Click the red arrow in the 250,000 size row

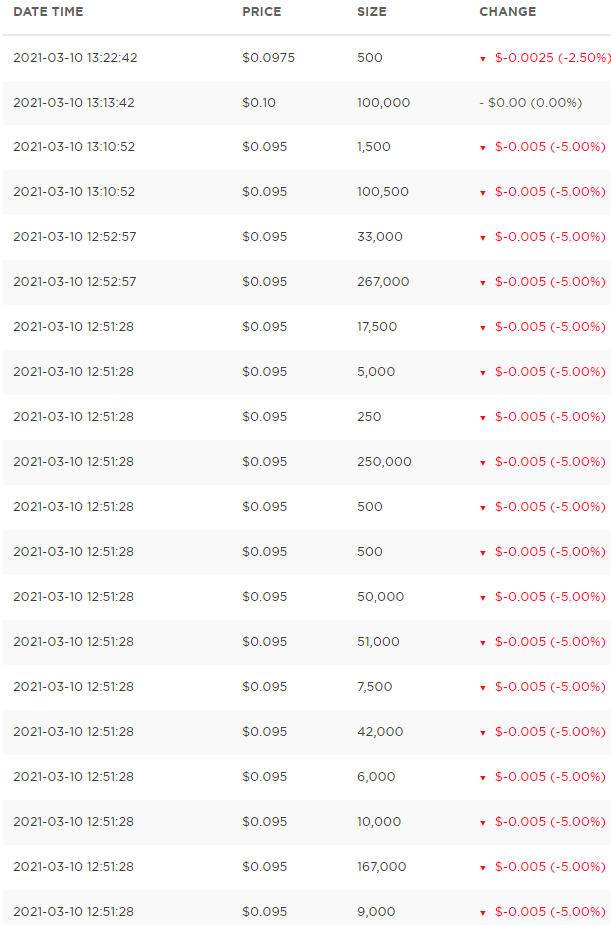click(483, 463)
